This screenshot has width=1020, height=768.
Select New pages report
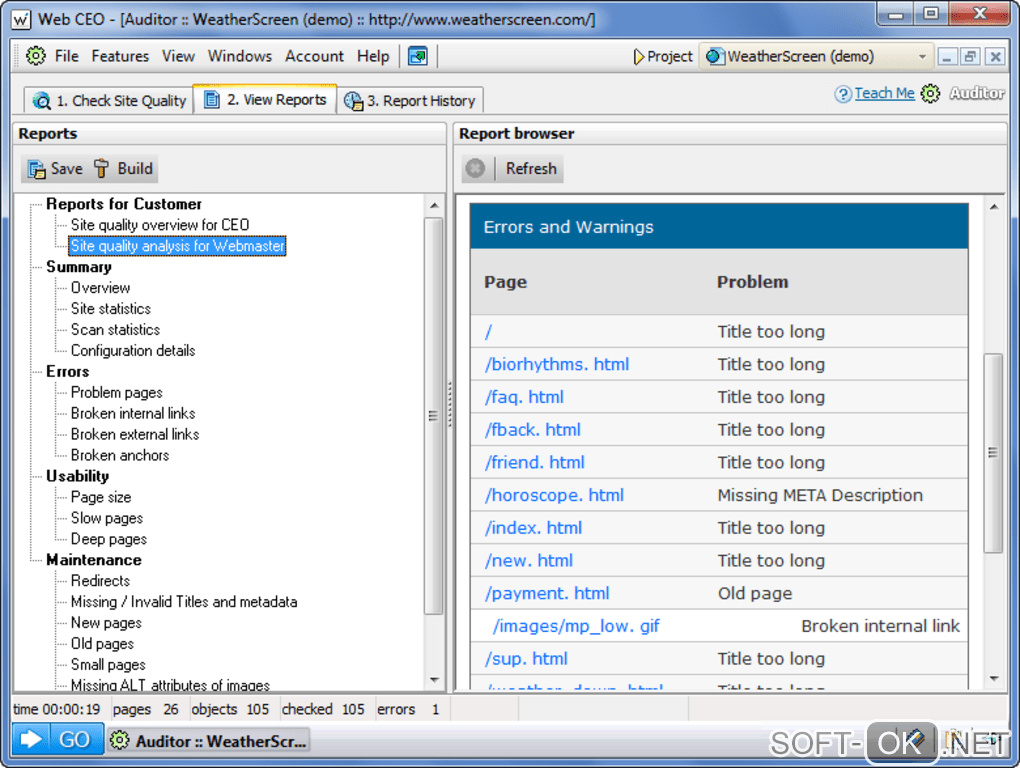pyautogui.click(x=106, y=623)
